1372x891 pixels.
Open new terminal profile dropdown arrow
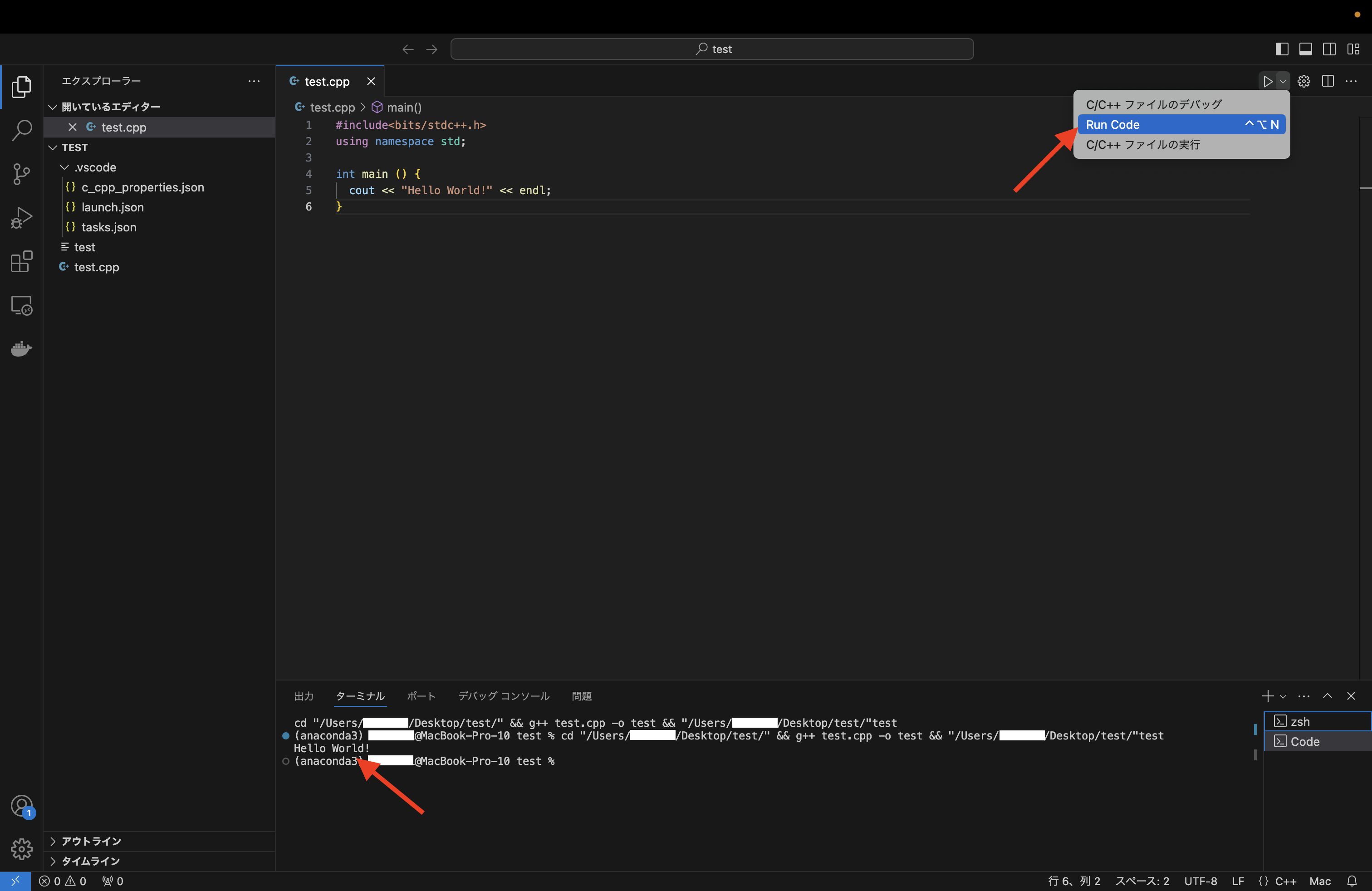[x=1283, y=696]
